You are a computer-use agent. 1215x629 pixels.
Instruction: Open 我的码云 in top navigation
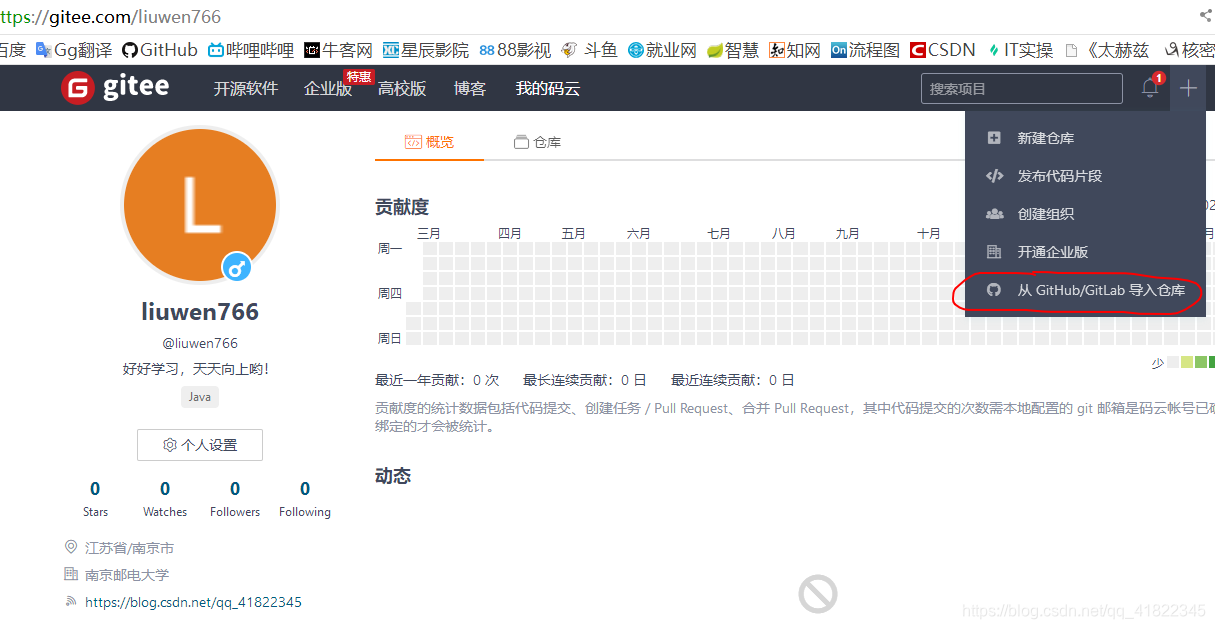547,89
